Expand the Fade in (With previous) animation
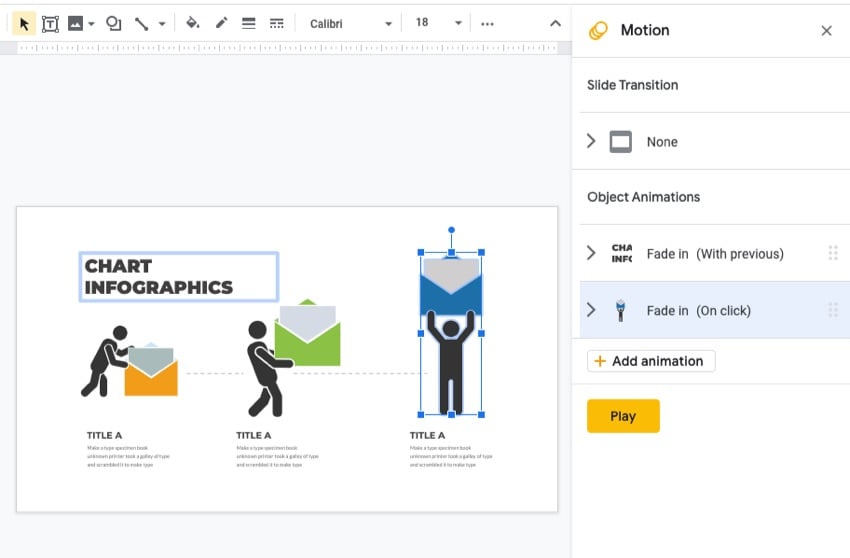Screen dimensions: 850x558 click(x=591, y=254)
